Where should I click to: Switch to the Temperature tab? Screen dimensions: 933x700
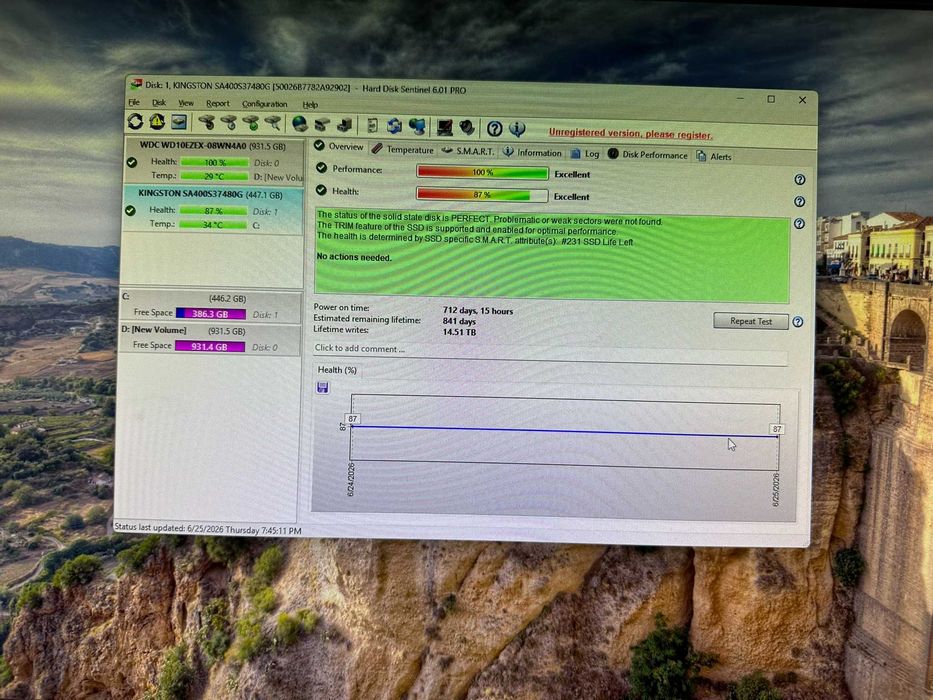pos(403,149)
